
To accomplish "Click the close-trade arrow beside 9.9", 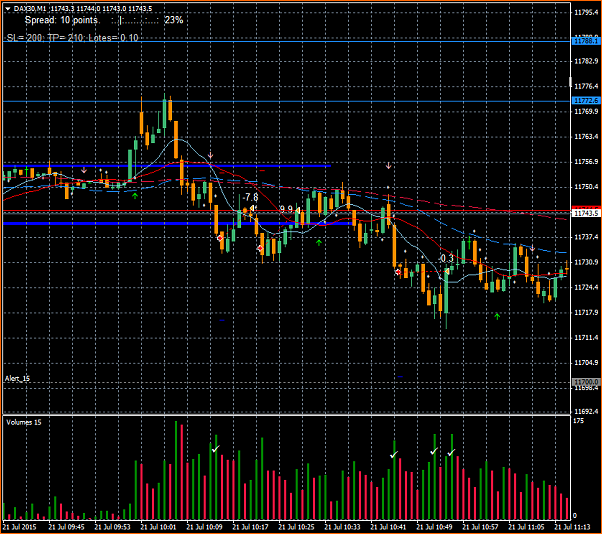I will tap(297, 210).
